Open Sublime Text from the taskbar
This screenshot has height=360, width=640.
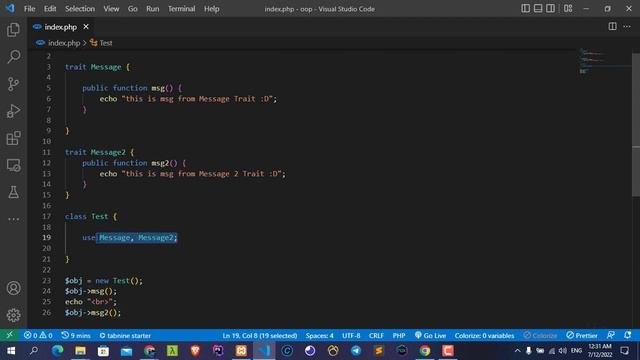(379, 351)
